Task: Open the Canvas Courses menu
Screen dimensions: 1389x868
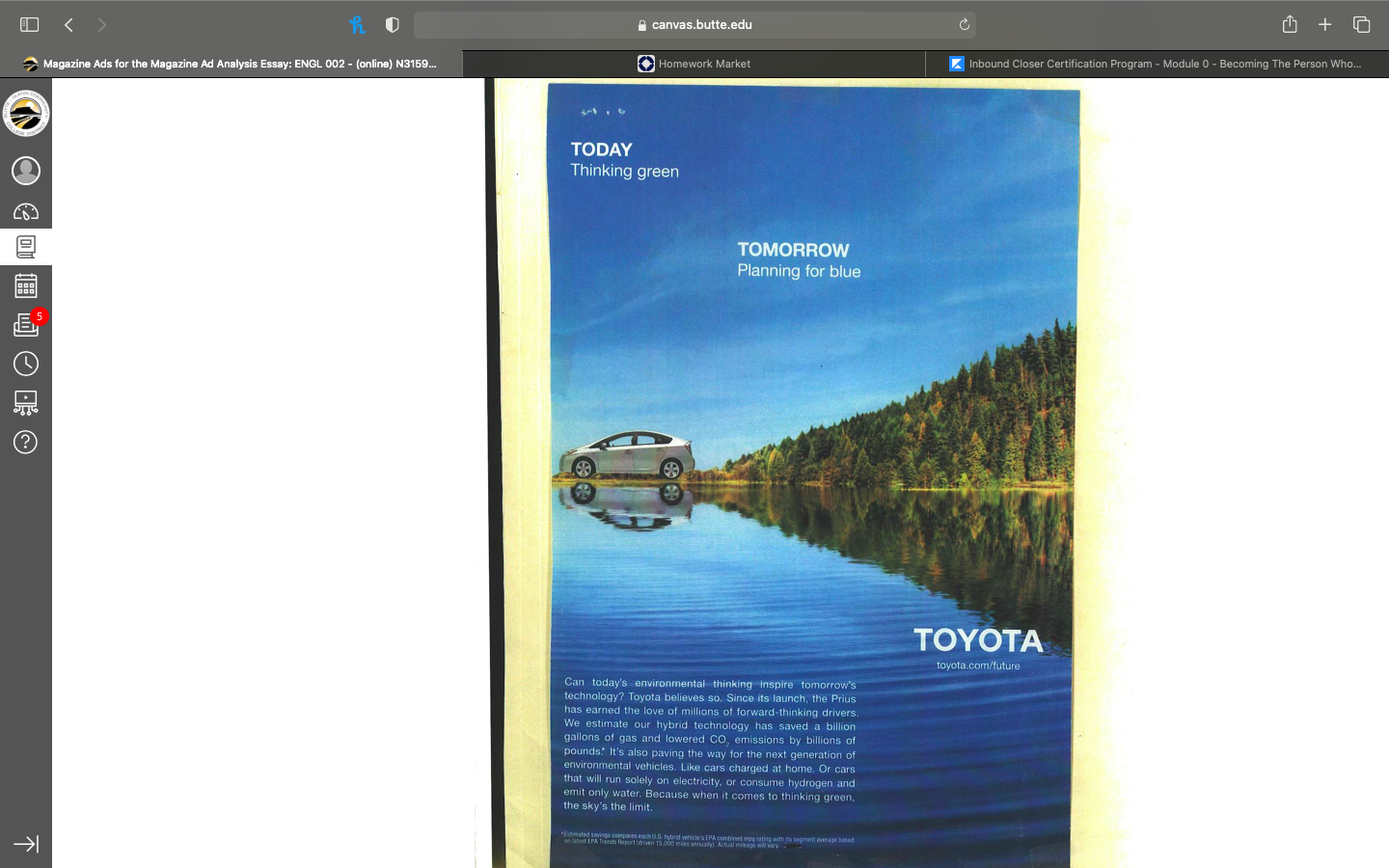Action: [x=26, y=247]
